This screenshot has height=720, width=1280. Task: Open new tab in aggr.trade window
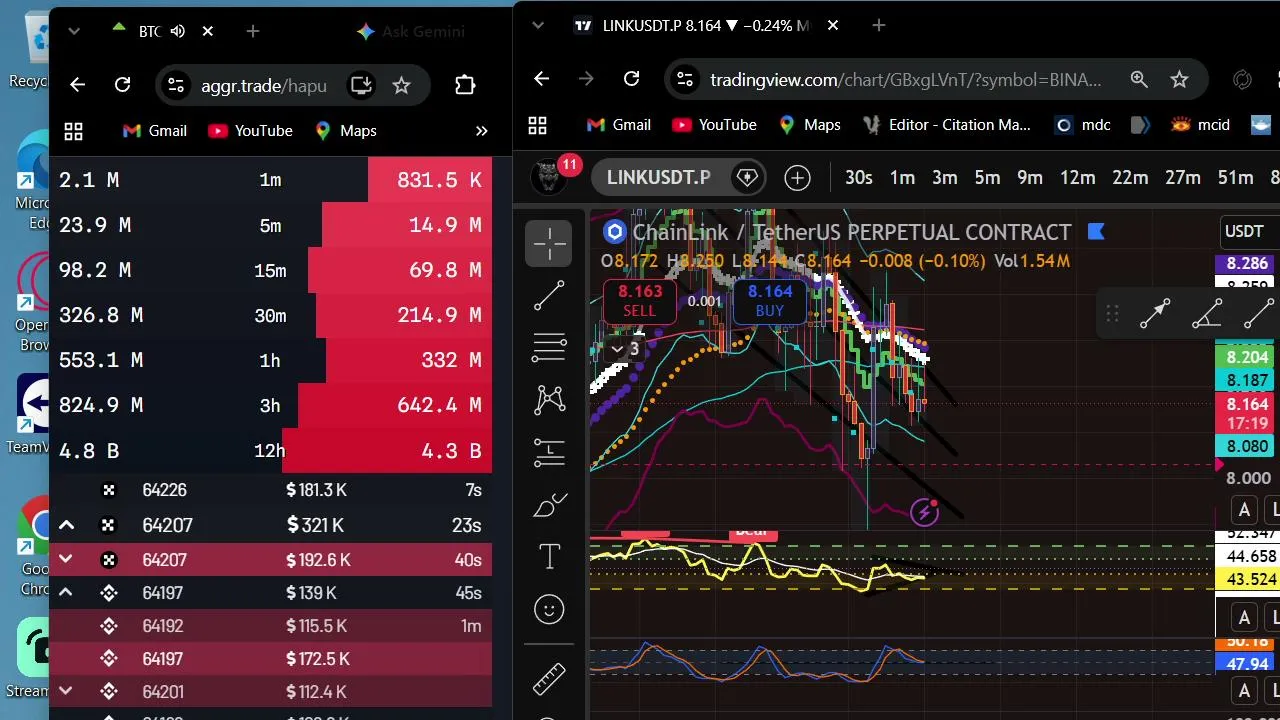click(253, 31)
